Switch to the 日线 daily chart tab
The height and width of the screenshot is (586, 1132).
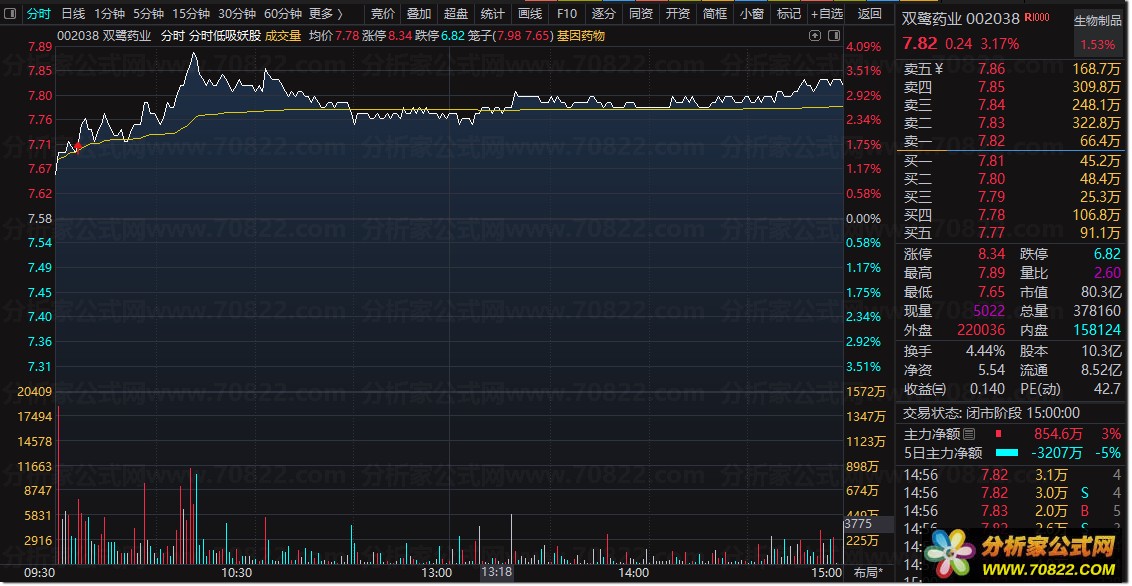pos(73,14)
